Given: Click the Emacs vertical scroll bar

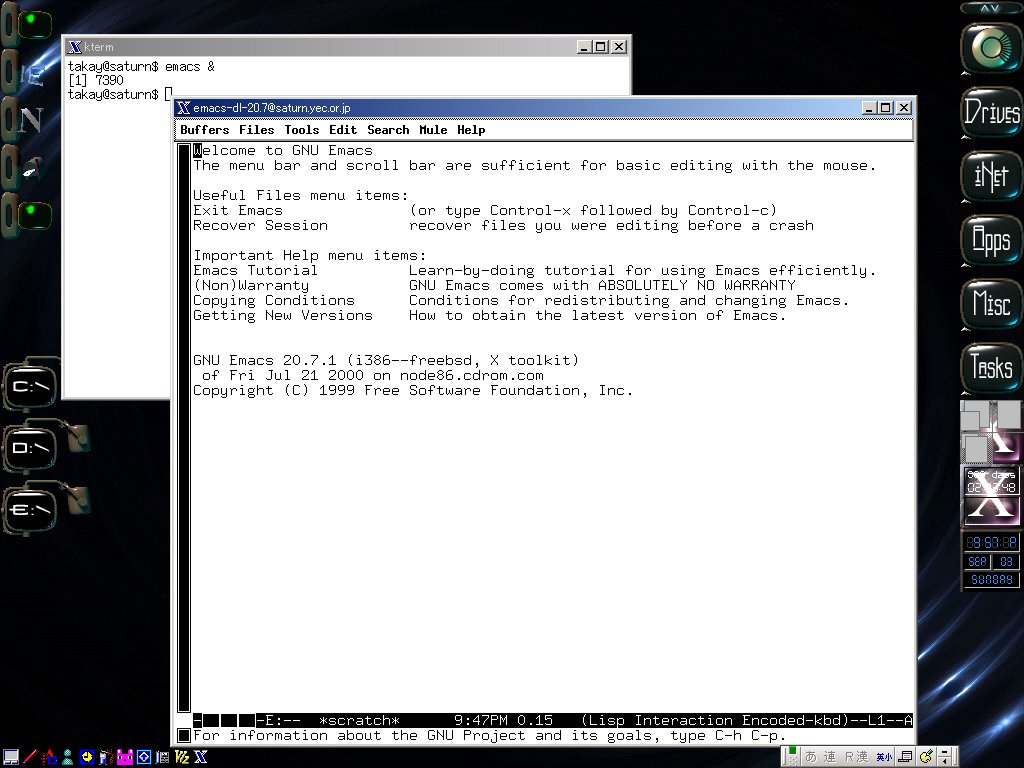Looking at the screenshot, I should (184, 428).
